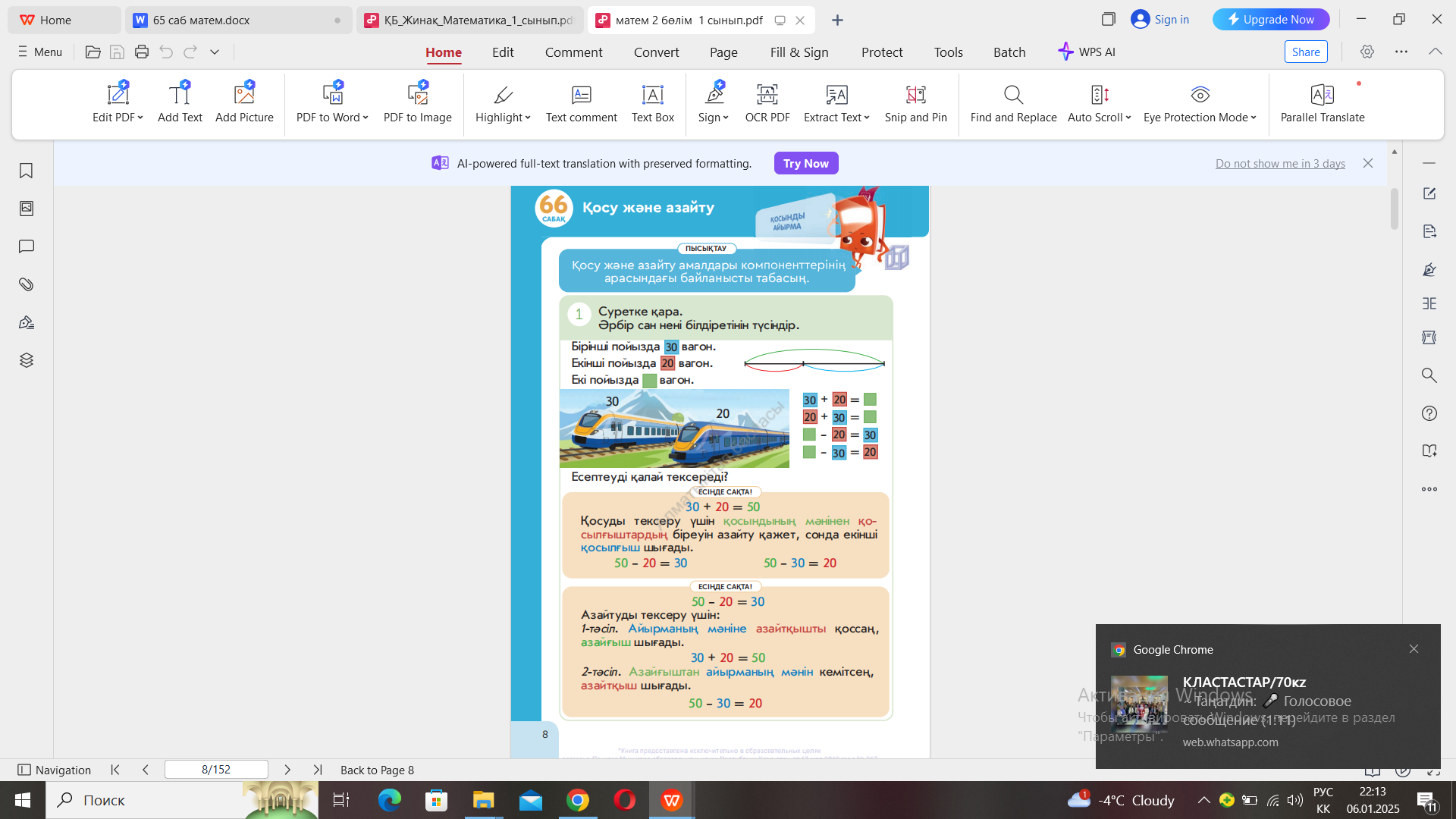Click the Try Now button

(x=805, y=163)
